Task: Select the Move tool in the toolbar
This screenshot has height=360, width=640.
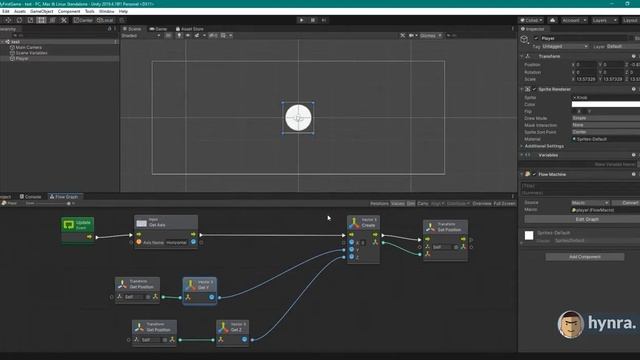Action: click(8, 20)
